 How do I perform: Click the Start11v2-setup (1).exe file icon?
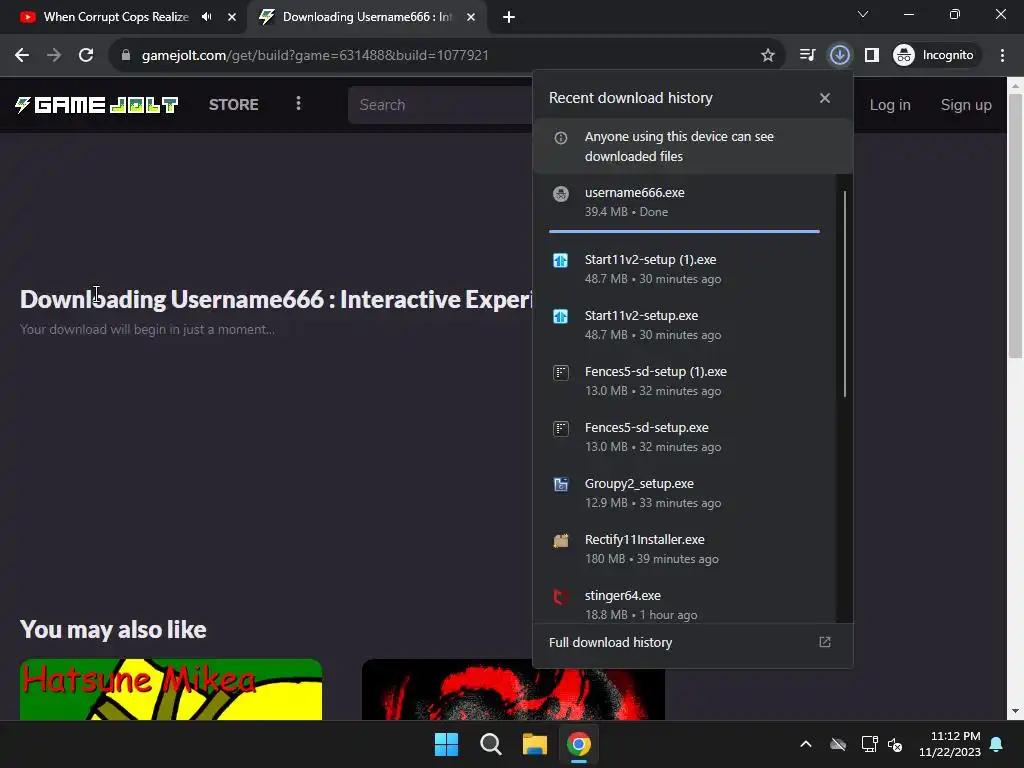pos(561,261)
